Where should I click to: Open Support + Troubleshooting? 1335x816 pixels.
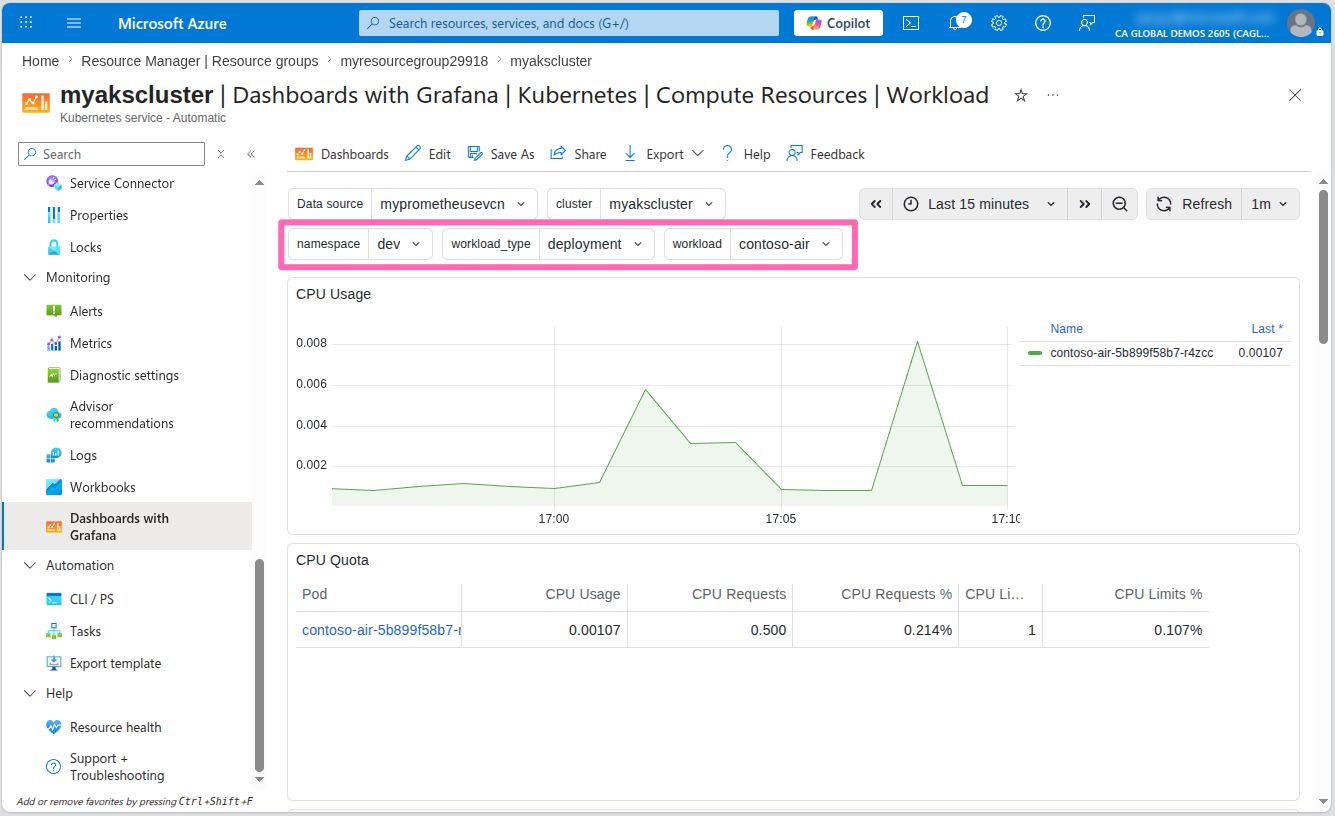coord(117,767)
